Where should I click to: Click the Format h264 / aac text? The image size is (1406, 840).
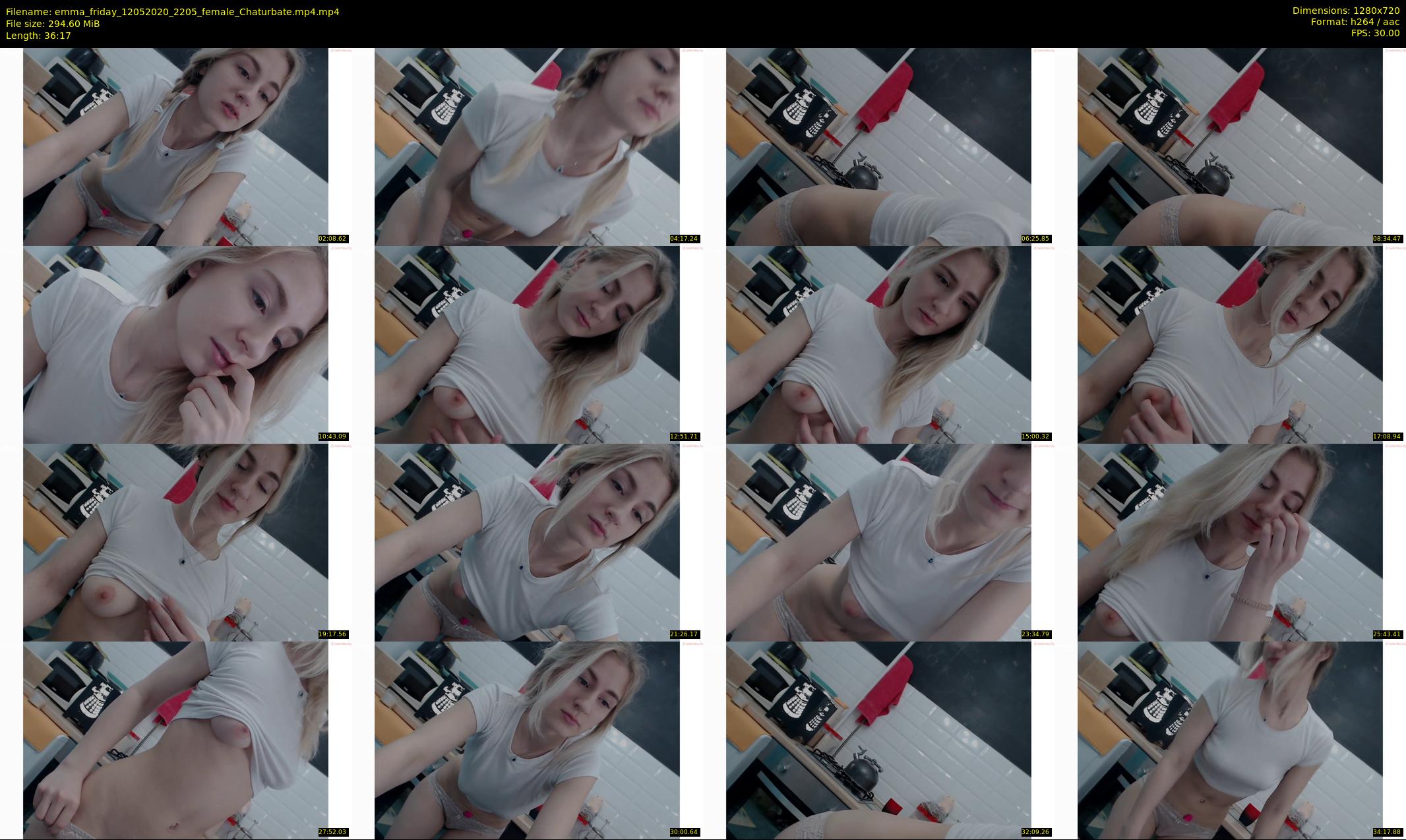(1355, 22)
